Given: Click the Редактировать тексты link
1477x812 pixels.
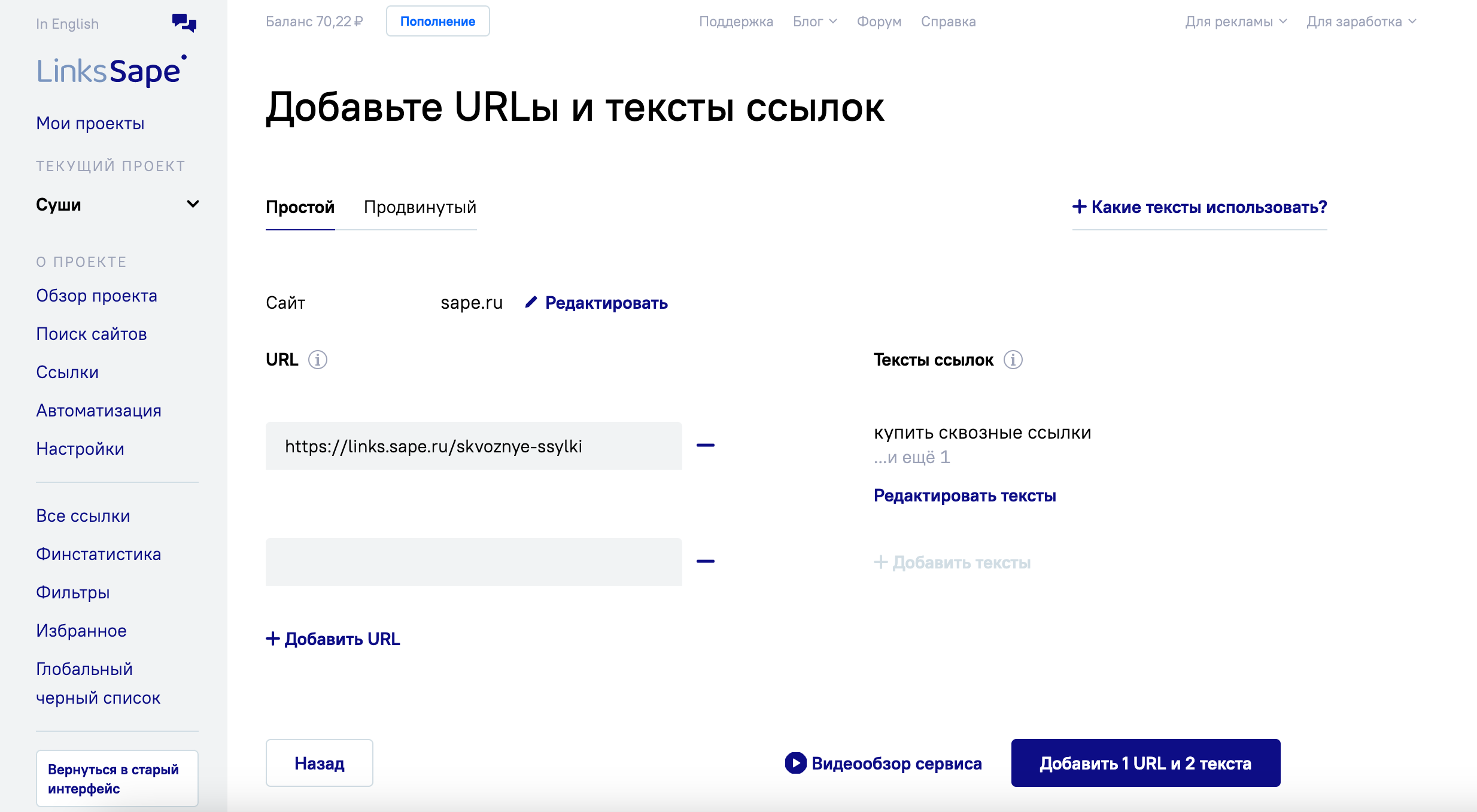Looking at the screenshot, I should click(x=965, y=495).
